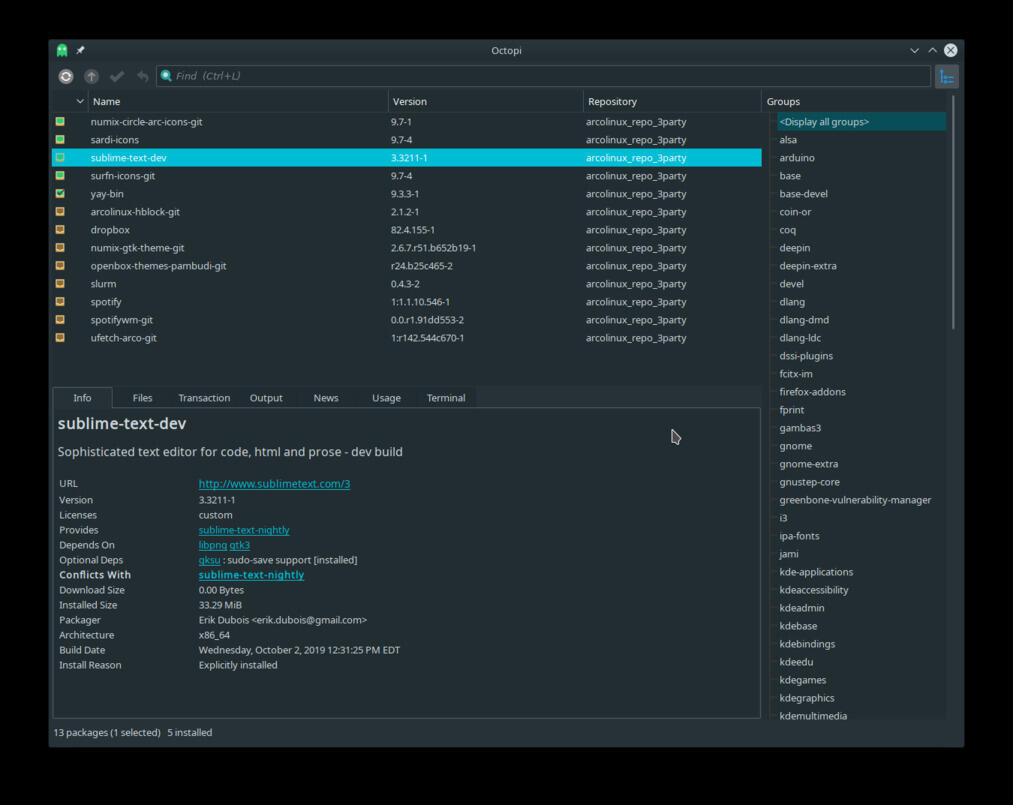Screen dimensions: 1013x805
Task: Open the Terminal tab
Action: (446, 398)
